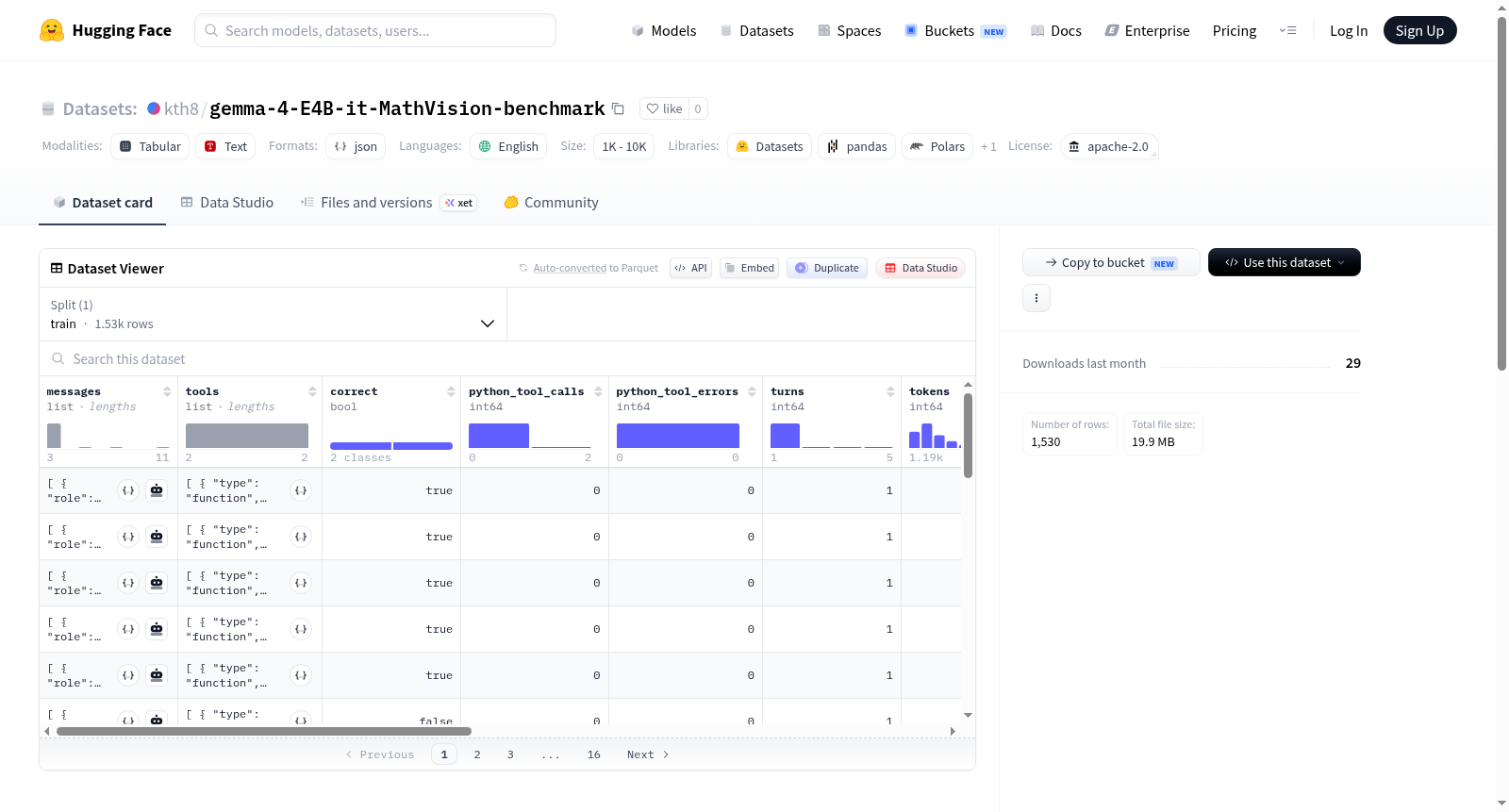Expand JSON of fourth row messages cell

coord(128,629)
